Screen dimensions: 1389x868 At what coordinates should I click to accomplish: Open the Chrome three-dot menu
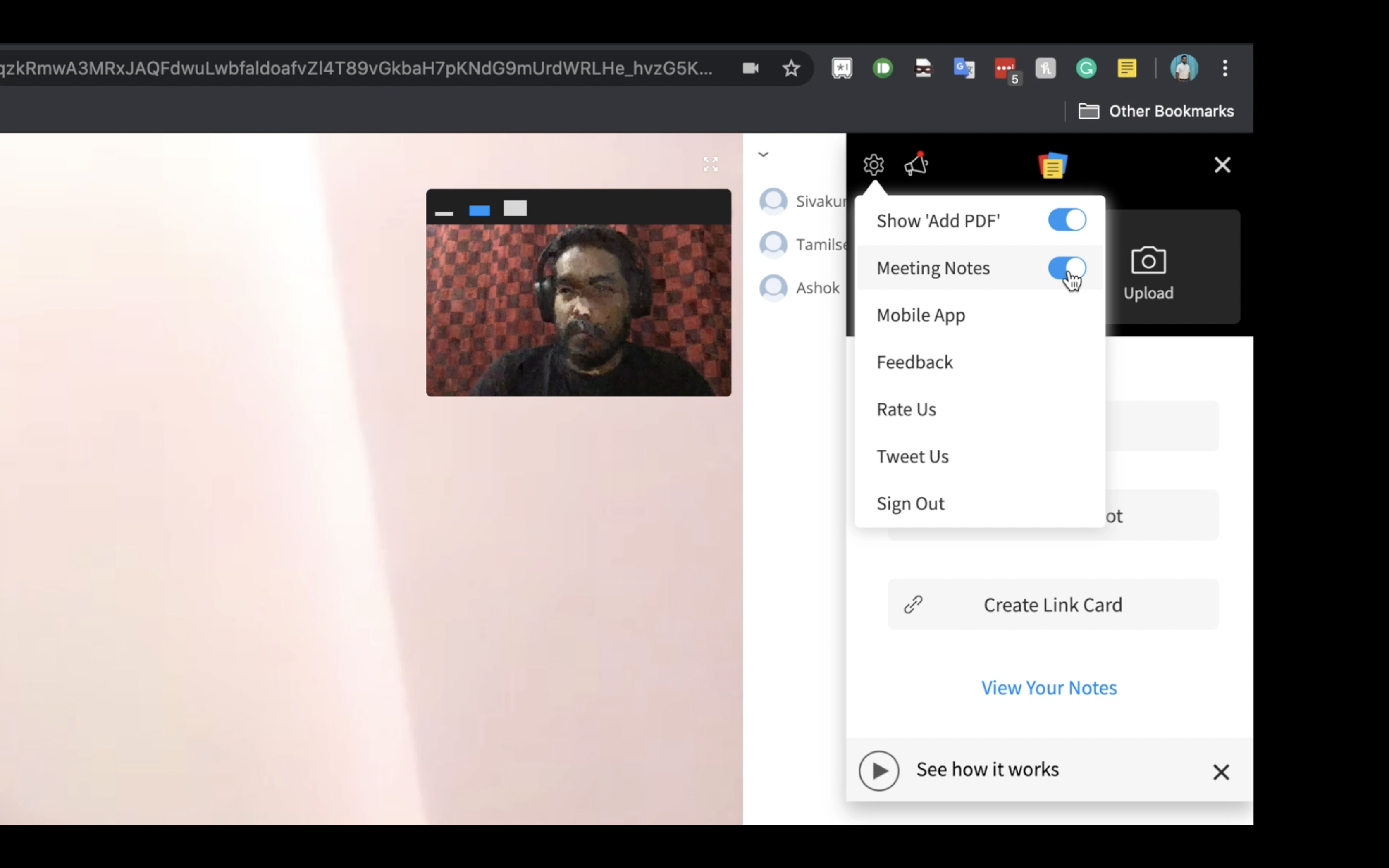coord(1225,69)
